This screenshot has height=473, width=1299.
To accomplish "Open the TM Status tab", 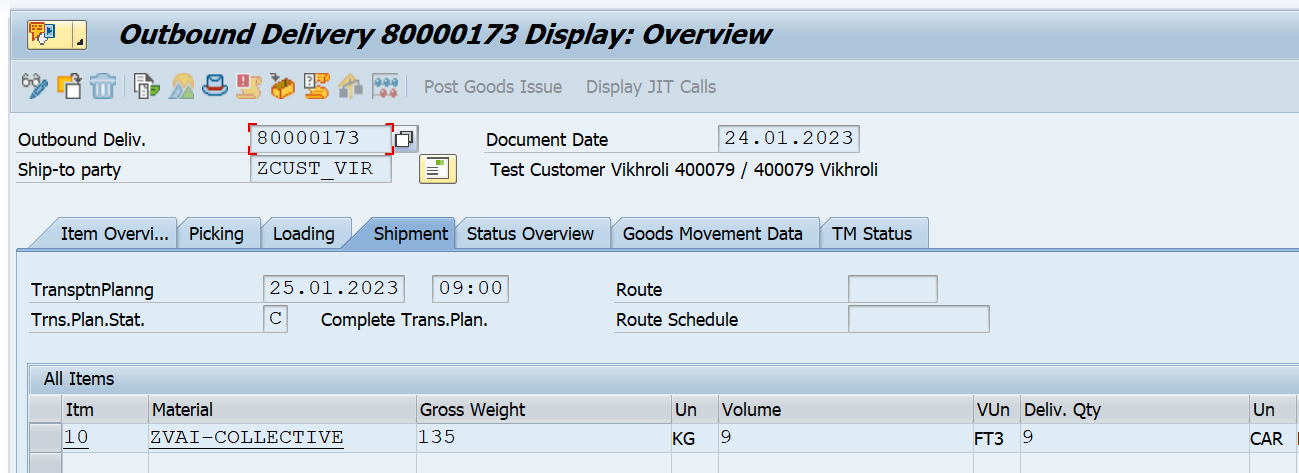I will click(872, 234).
